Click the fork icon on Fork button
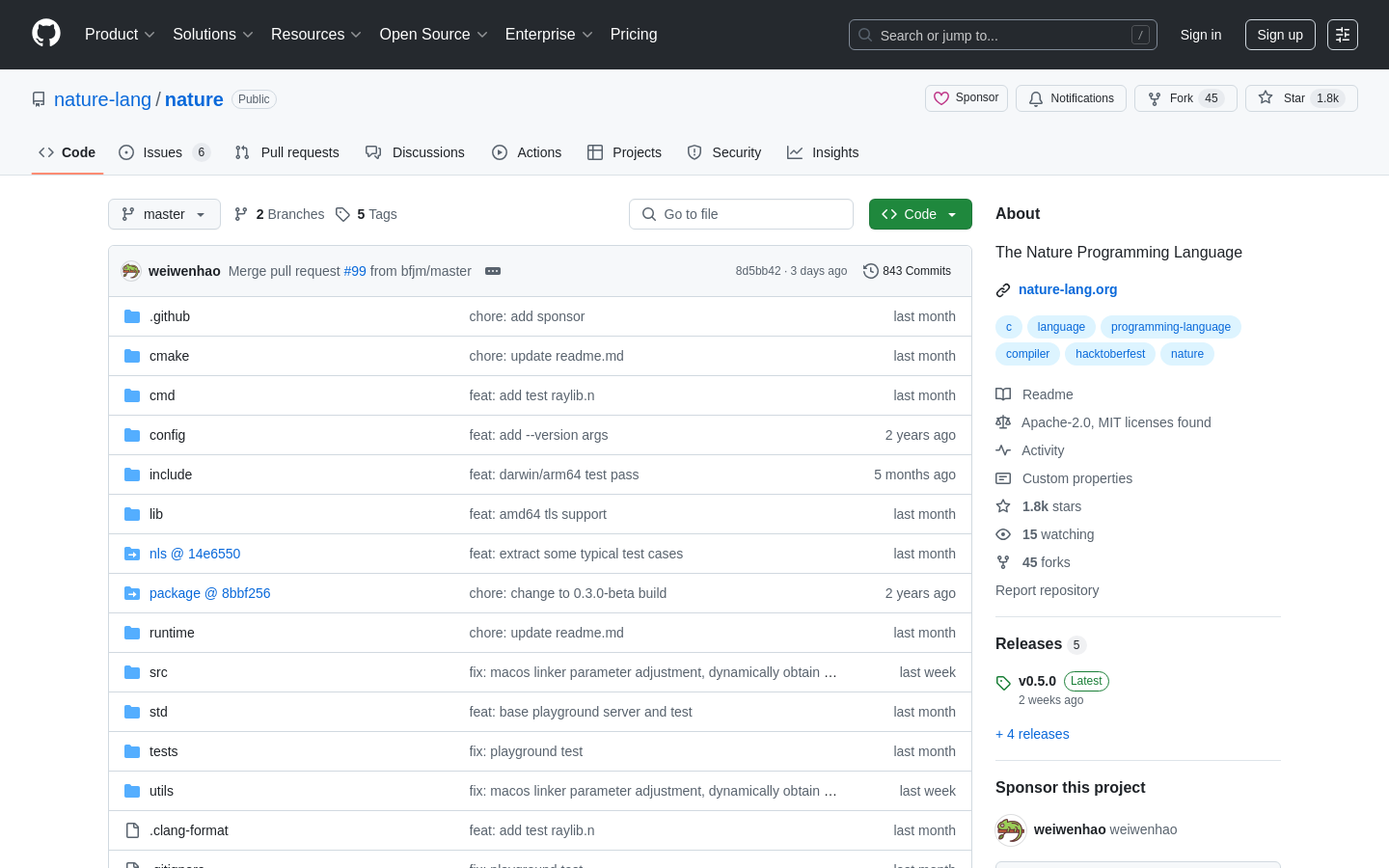The height and width of the screenshot is (868, 1389). (x=1155, y=98)
